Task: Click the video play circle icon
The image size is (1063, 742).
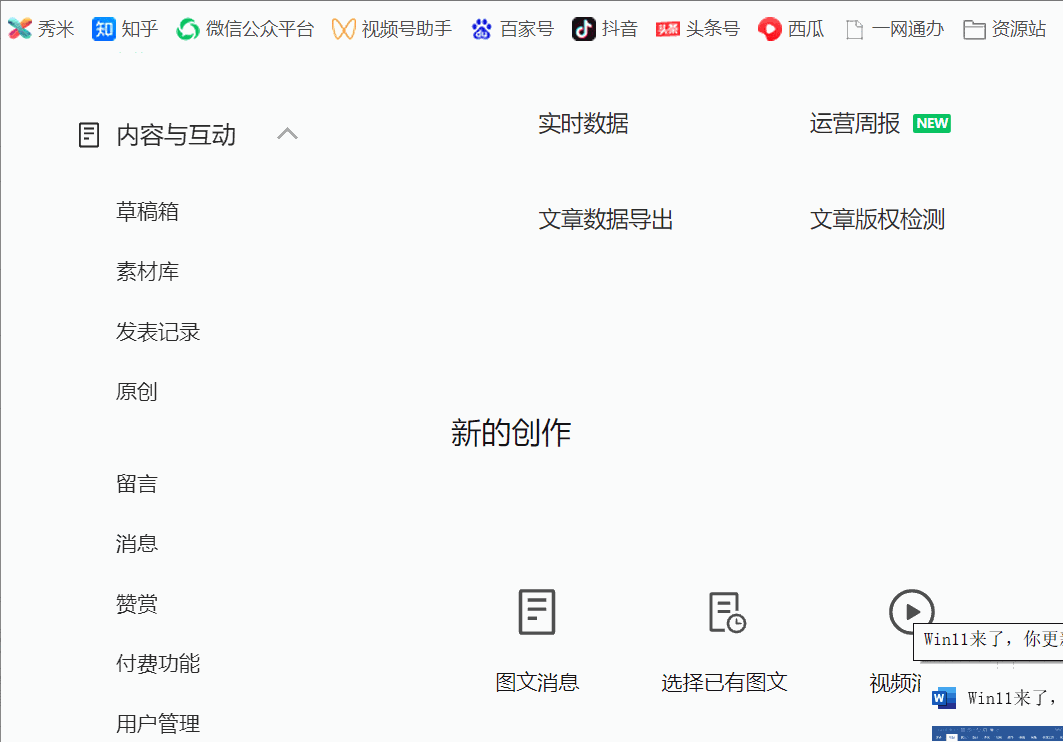Action: tap(911, 611)
